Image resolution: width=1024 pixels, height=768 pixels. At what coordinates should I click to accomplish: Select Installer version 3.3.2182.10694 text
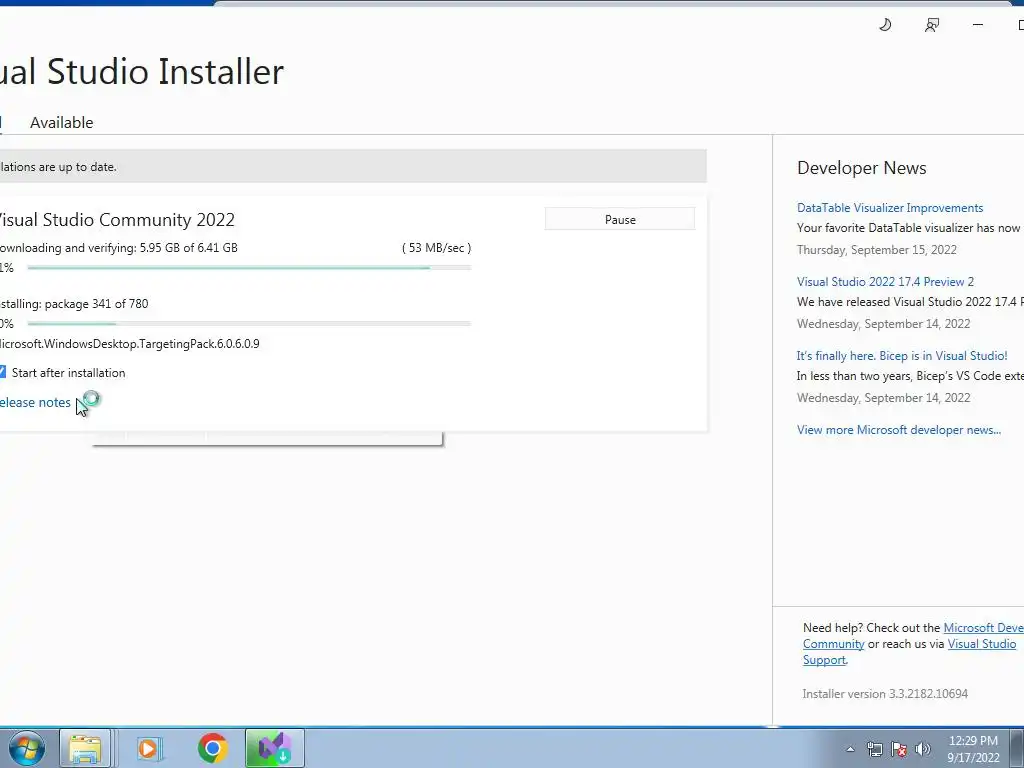click(x=885, y=694)
